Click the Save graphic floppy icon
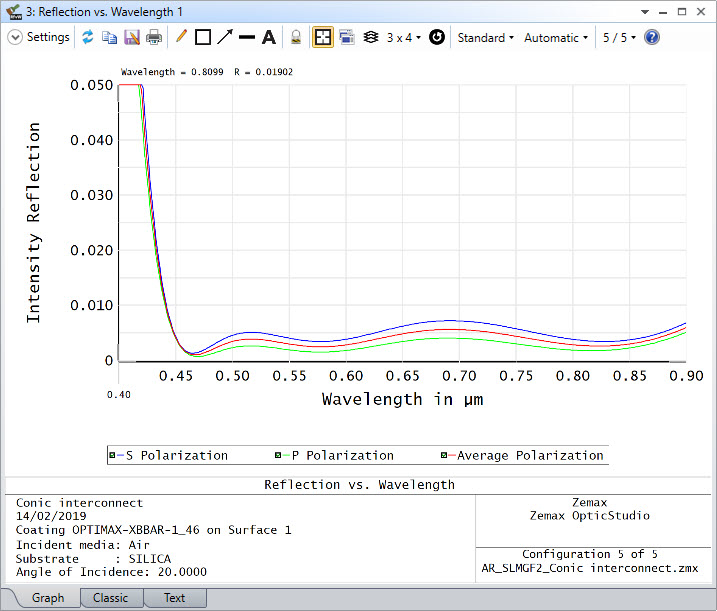Viewport: 717px width, 611px height. point(132,38)
